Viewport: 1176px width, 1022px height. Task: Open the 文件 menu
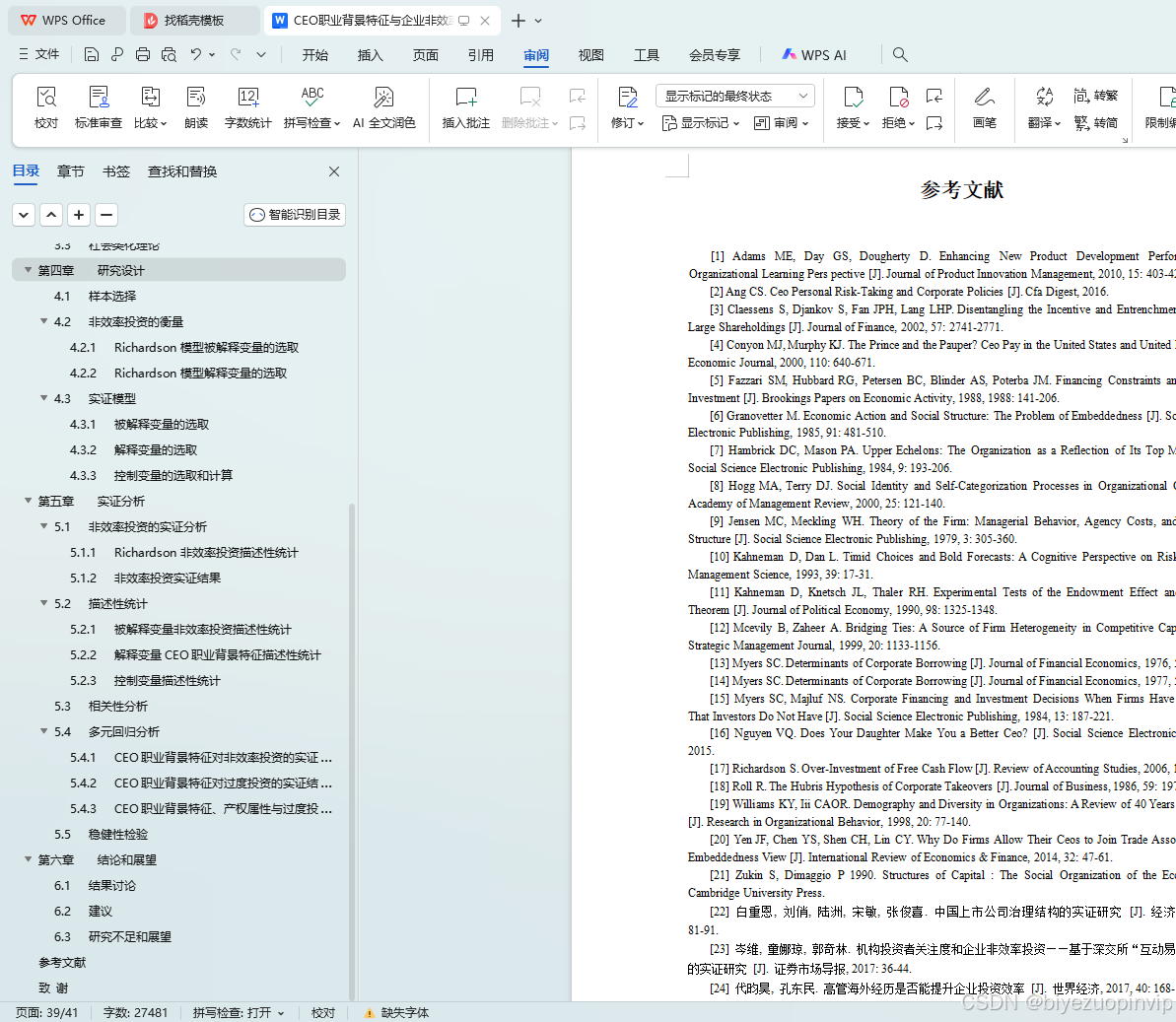(39, 54)
